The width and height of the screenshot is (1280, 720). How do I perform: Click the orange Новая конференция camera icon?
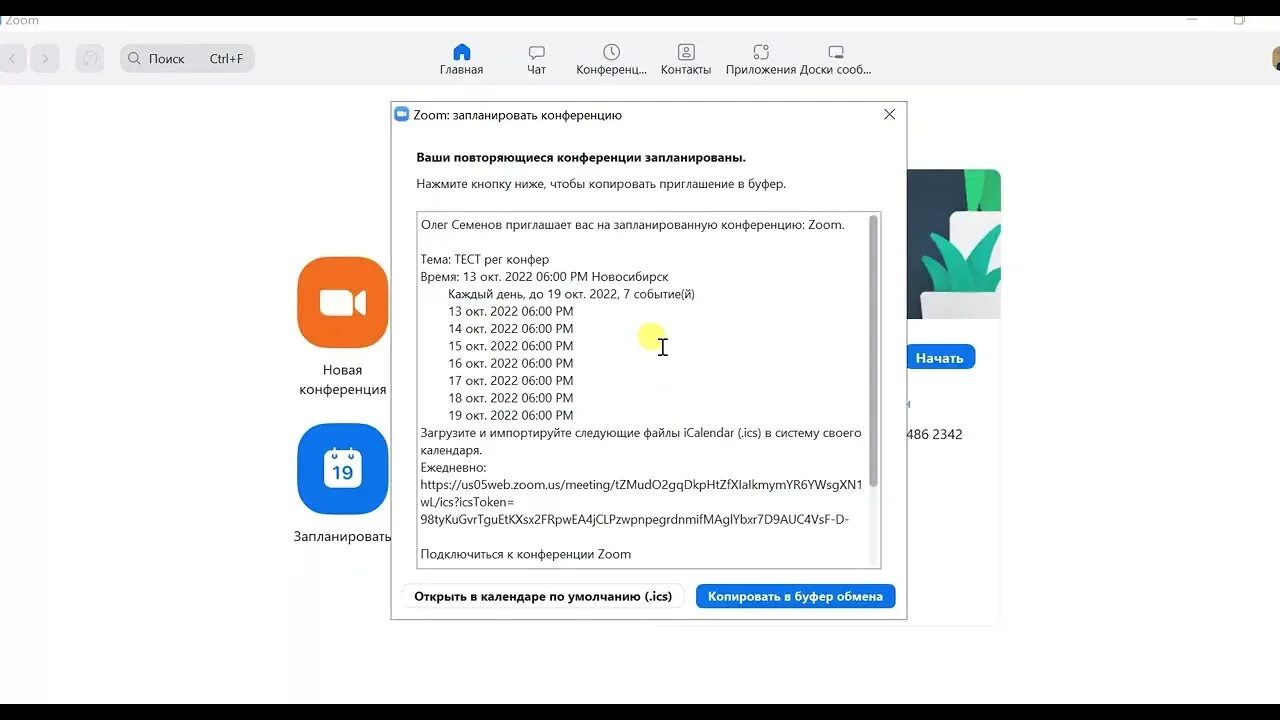(x=342, y=302)
